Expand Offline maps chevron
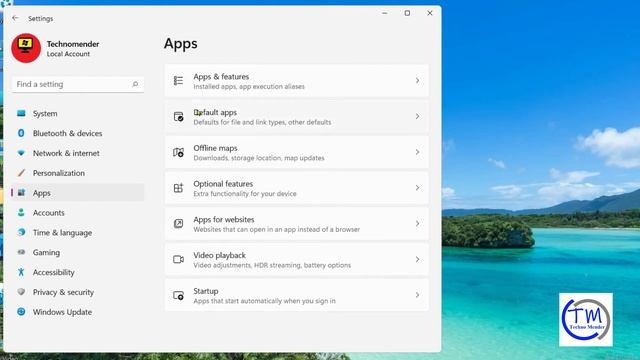640x360 pixels. [x=417, y=152]
